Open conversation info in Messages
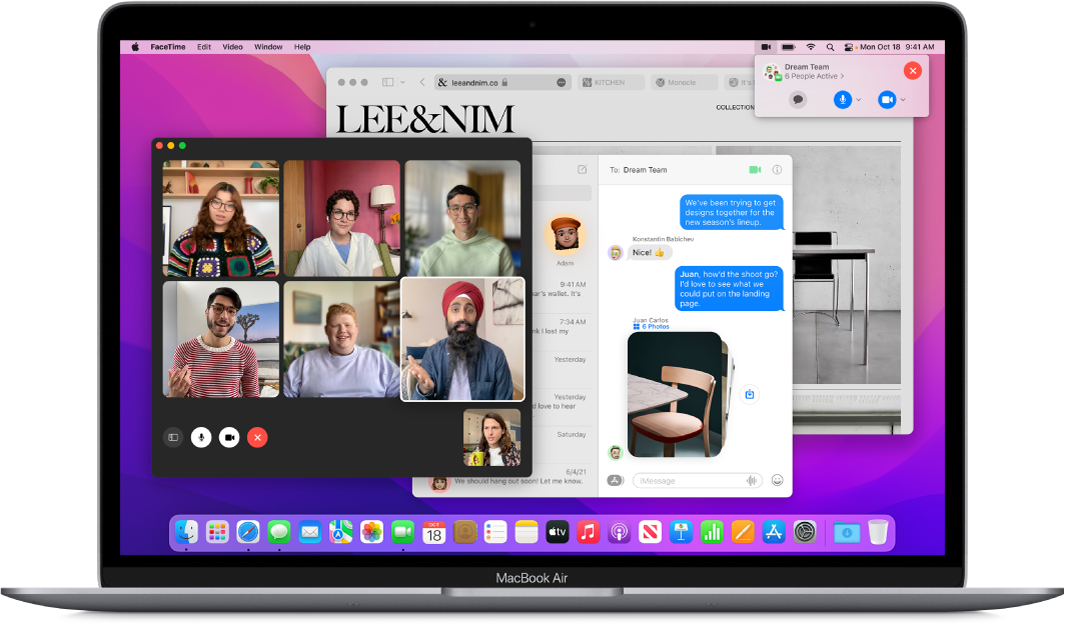This screenshot has width=1068, height=626. (x=777, y=170)
